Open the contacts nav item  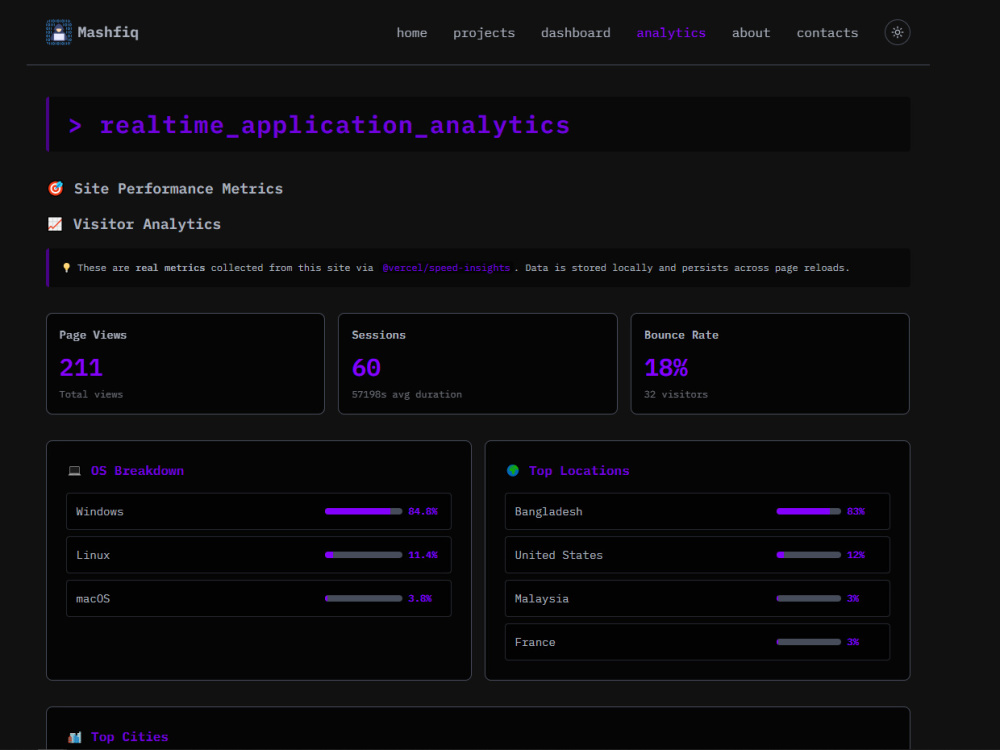[x=827, y=33]
